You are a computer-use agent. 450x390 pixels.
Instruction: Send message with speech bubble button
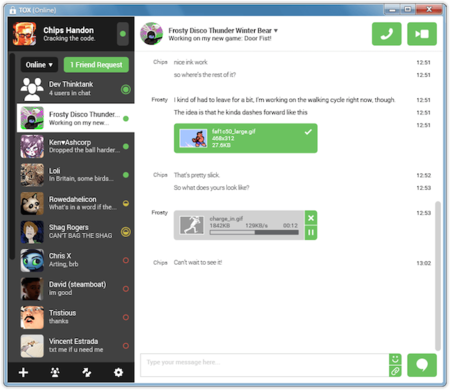(422, 365)
